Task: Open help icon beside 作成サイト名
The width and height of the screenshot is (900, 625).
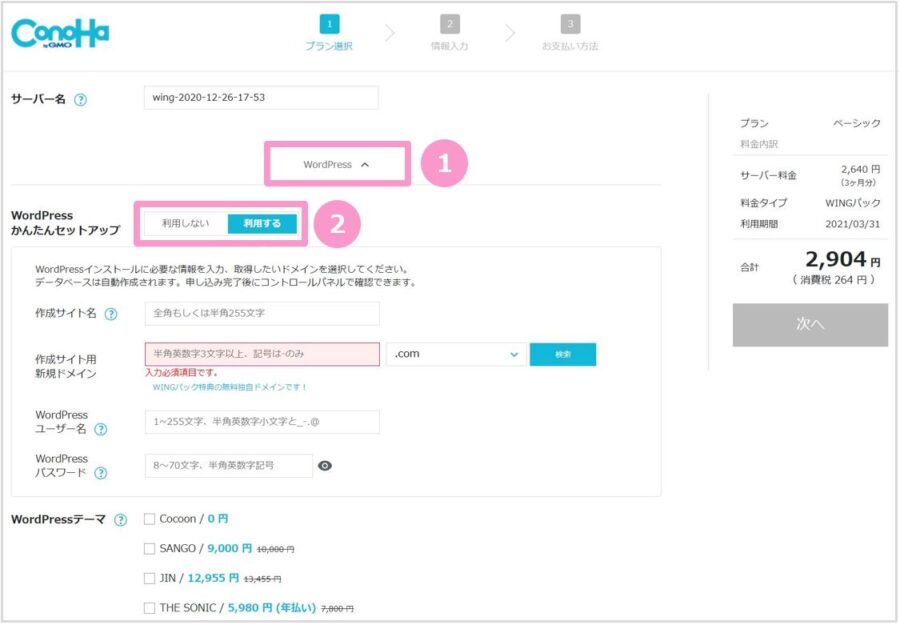Action: 111,314
